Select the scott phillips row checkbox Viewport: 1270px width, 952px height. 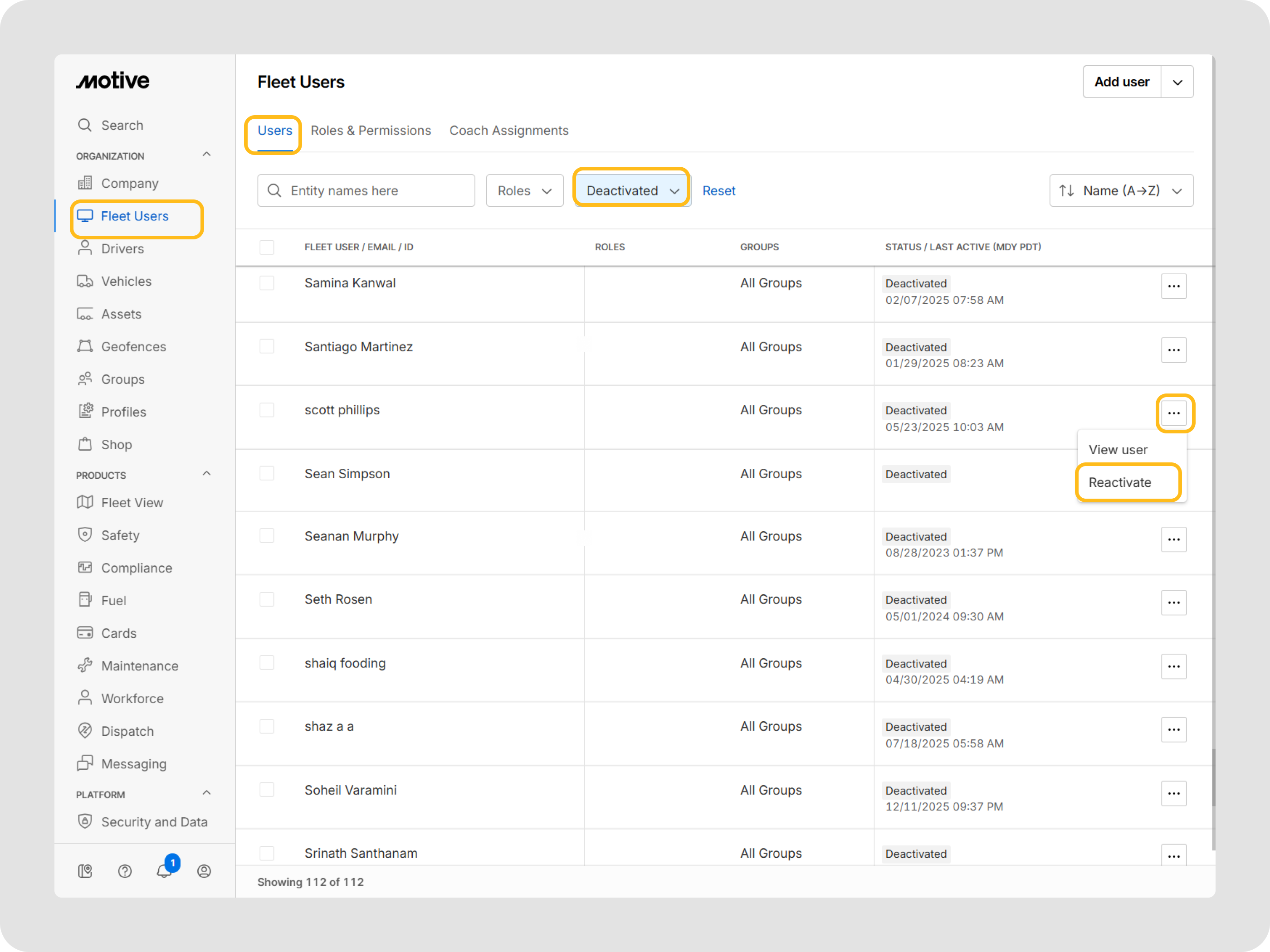266,410
